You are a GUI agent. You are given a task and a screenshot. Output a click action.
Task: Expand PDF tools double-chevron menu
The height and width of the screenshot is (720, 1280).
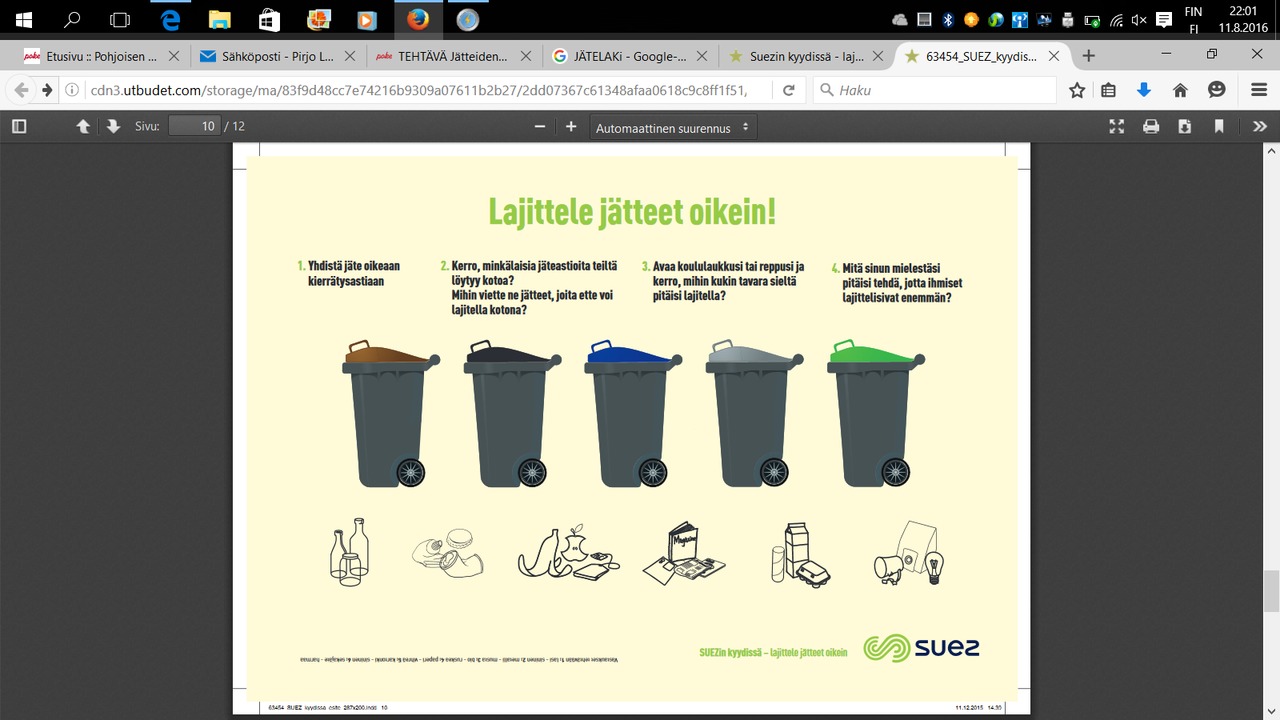1260,127
